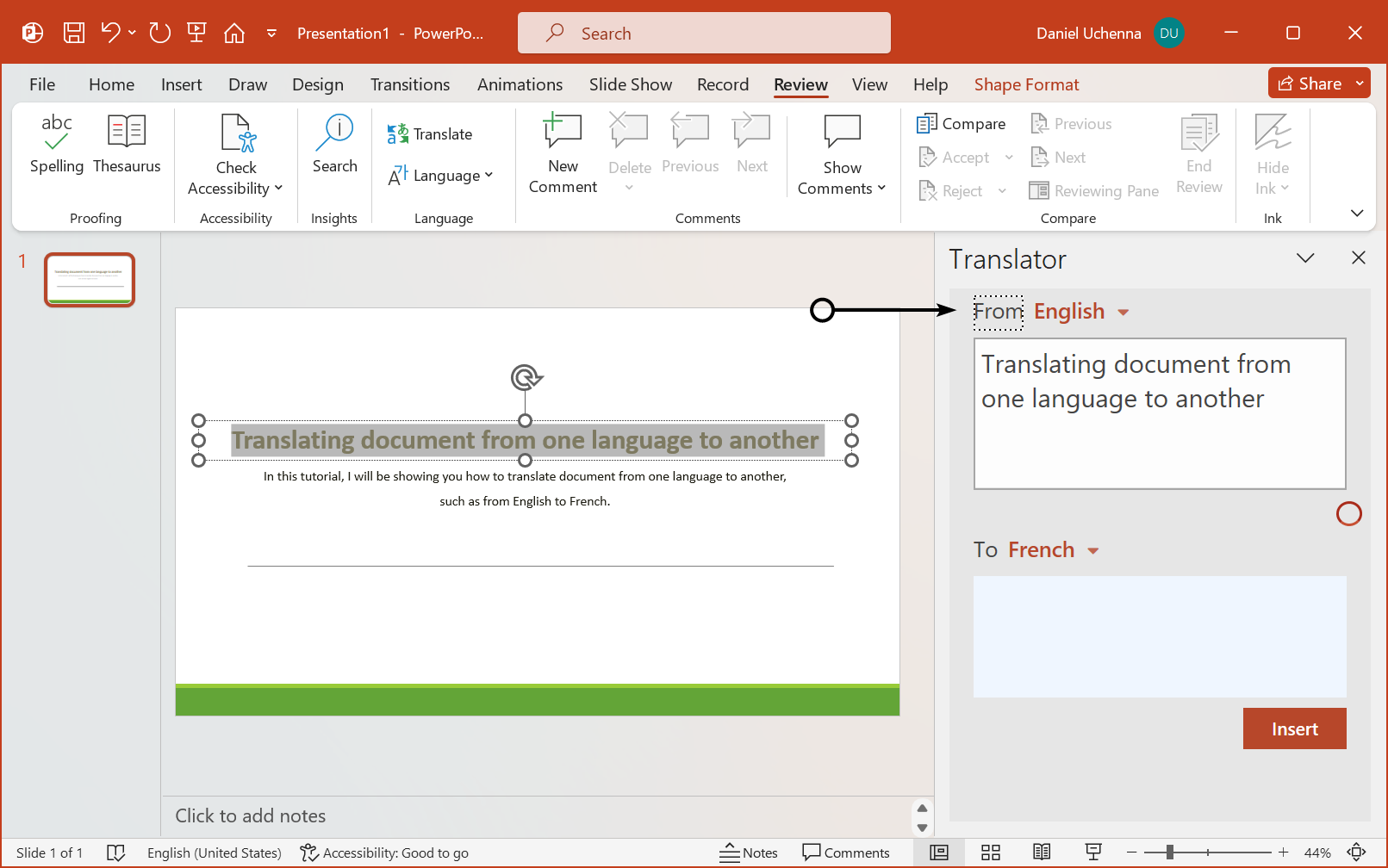Viewport: 1388px width, 868px height.
Task: Select the slide 1 thumbnail
Action: coord(89,279)
